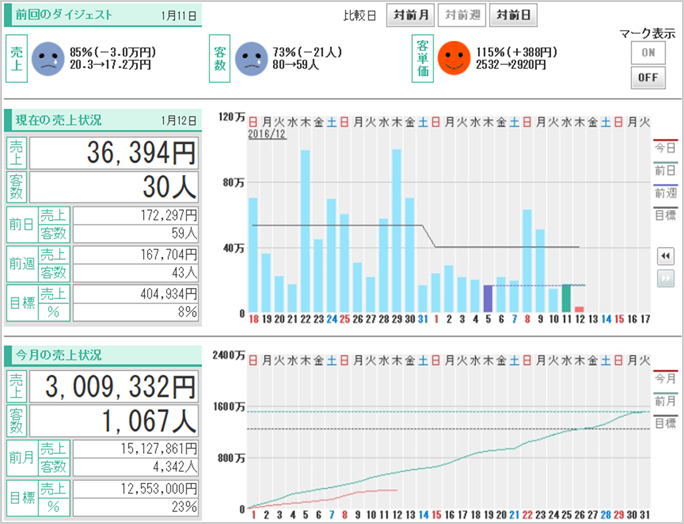Click the purple bar for January 5

tap(488, 299)
